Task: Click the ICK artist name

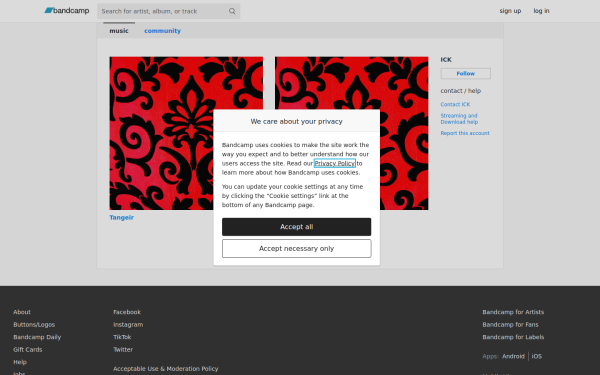Action: [446, 59]
